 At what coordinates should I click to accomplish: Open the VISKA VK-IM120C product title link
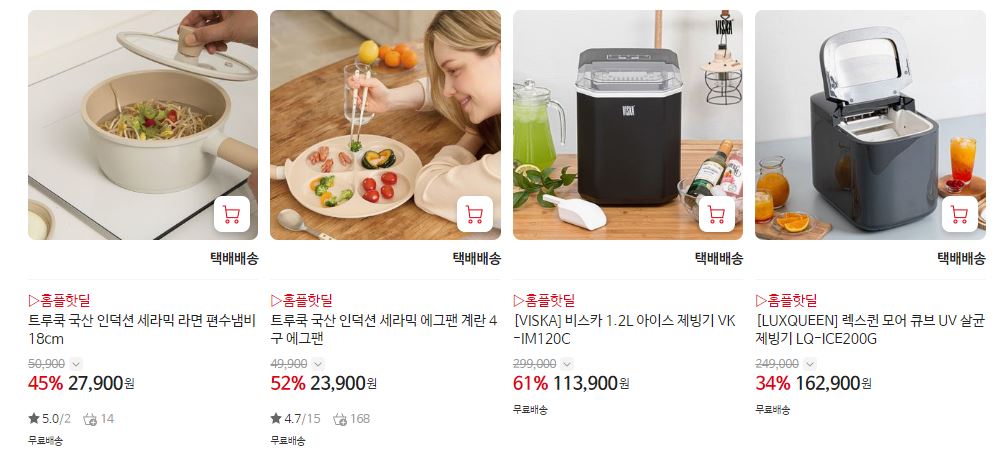pyautogui.click(x=624, y=330)
